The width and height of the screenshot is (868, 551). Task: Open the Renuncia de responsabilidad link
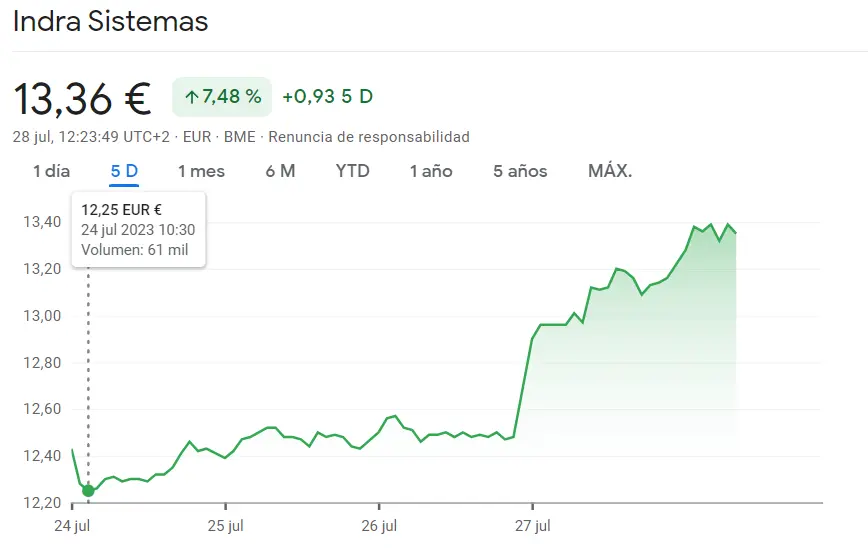tap(369, 137)
